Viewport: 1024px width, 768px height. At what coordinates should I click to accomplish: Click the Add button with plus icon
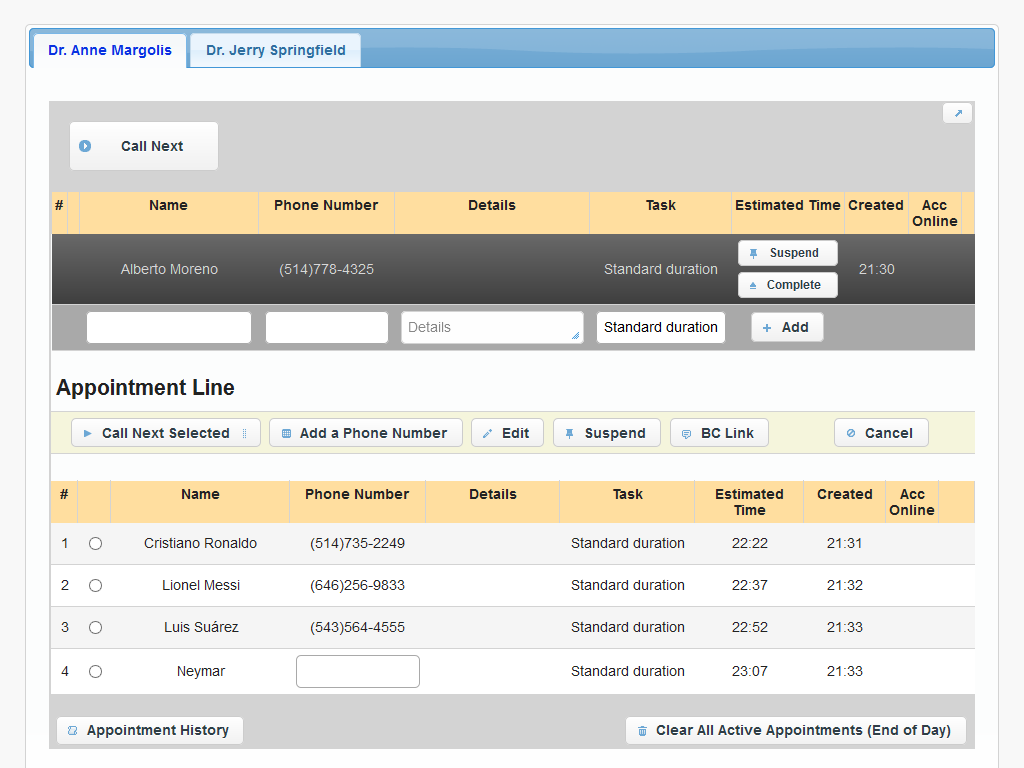(x=787, y=327)
